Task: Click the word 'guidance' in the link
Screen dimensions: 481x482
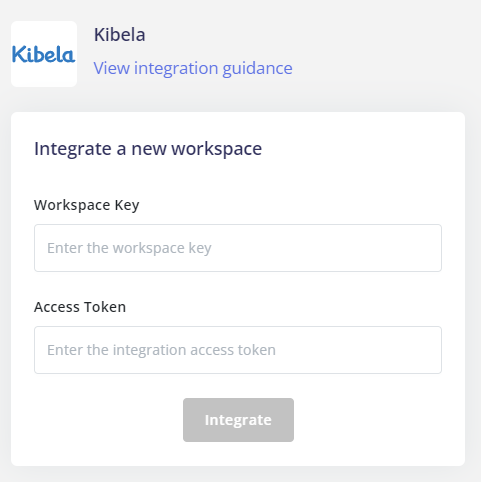Action: (257, 68)
